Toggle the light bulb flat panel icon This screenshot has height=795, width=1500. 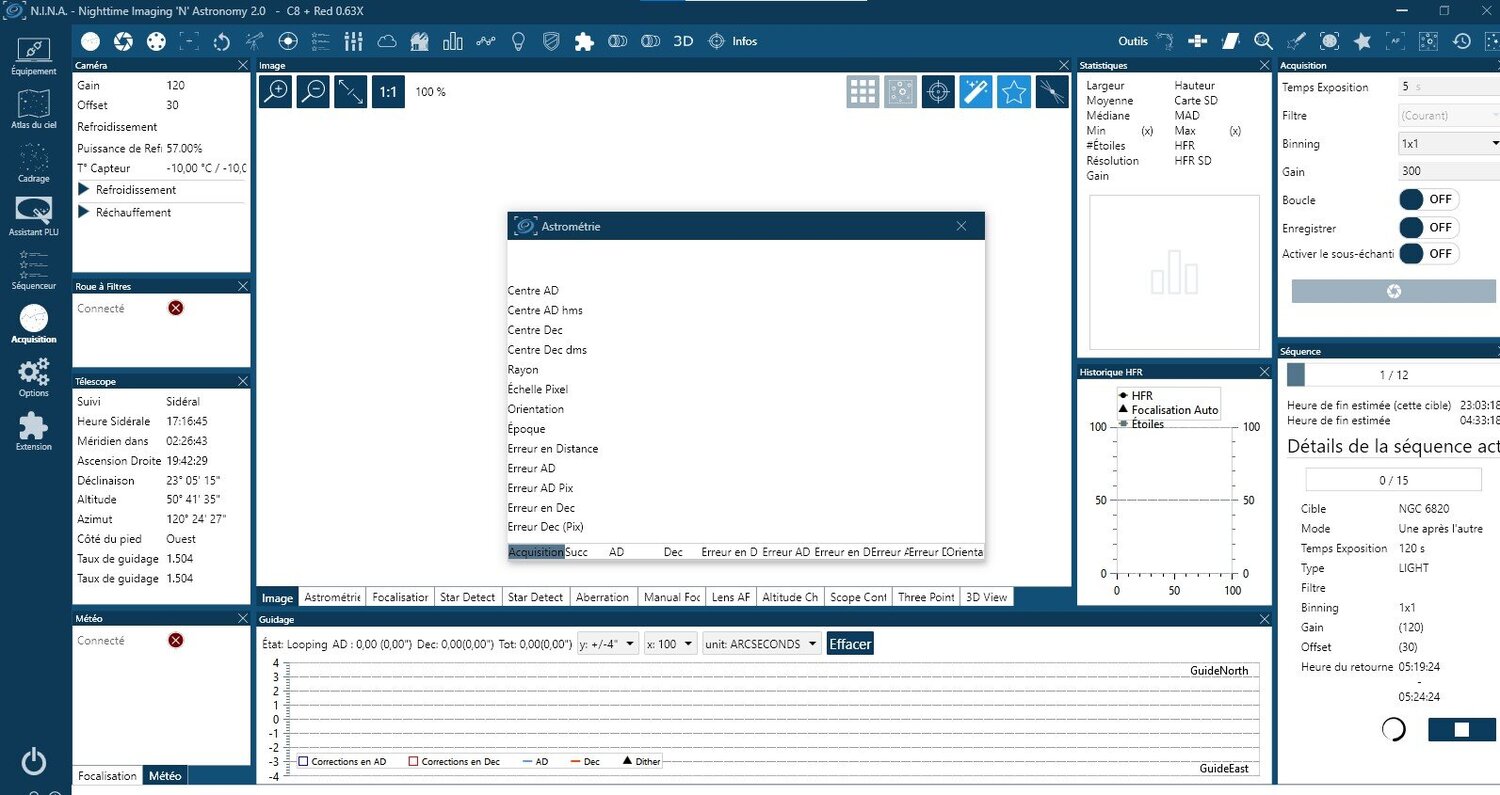[x=519, y=41]
